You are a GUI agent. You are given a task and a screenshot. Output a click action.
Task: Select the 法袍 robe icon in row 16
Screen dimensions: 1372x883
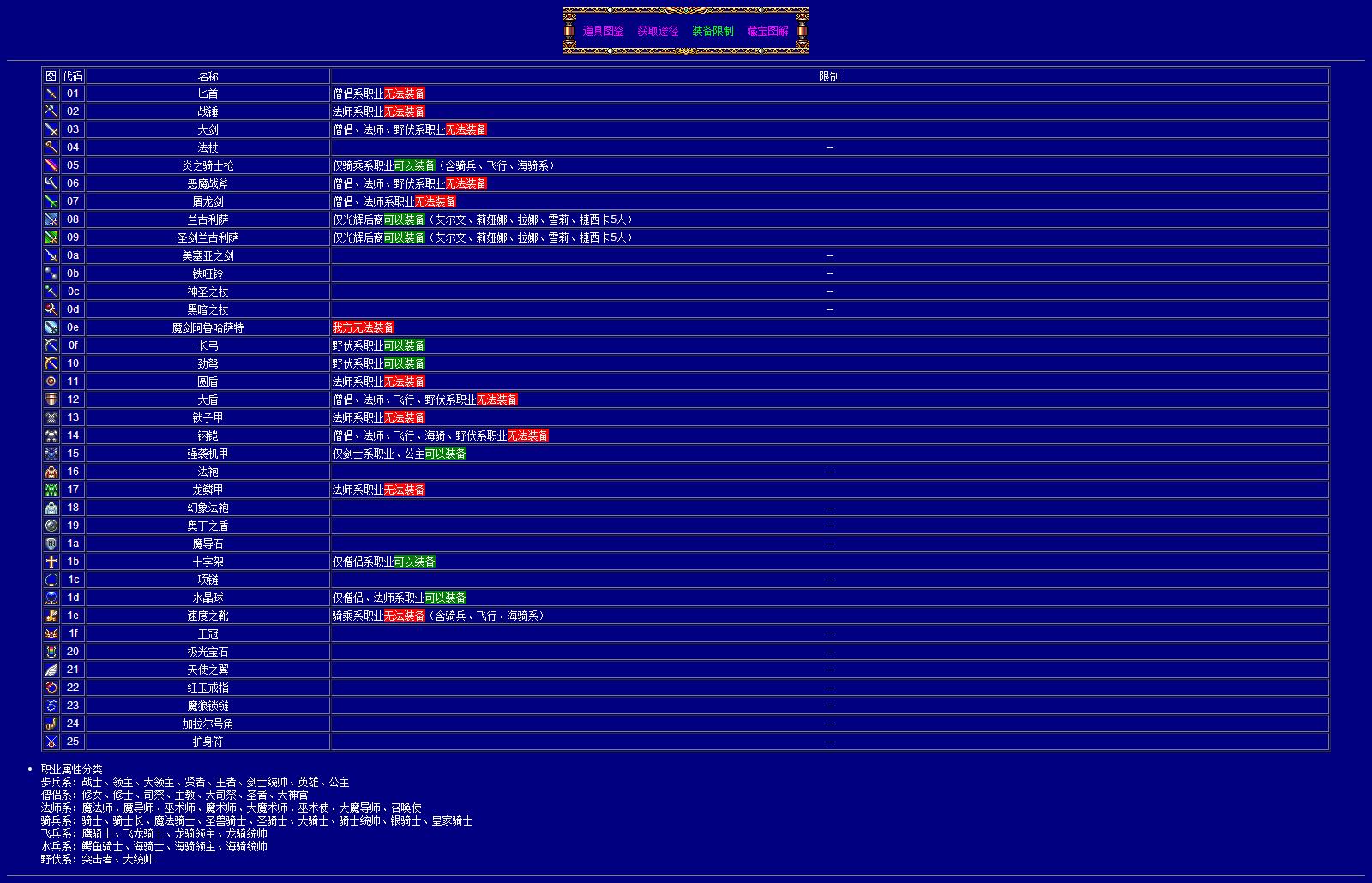51,472
